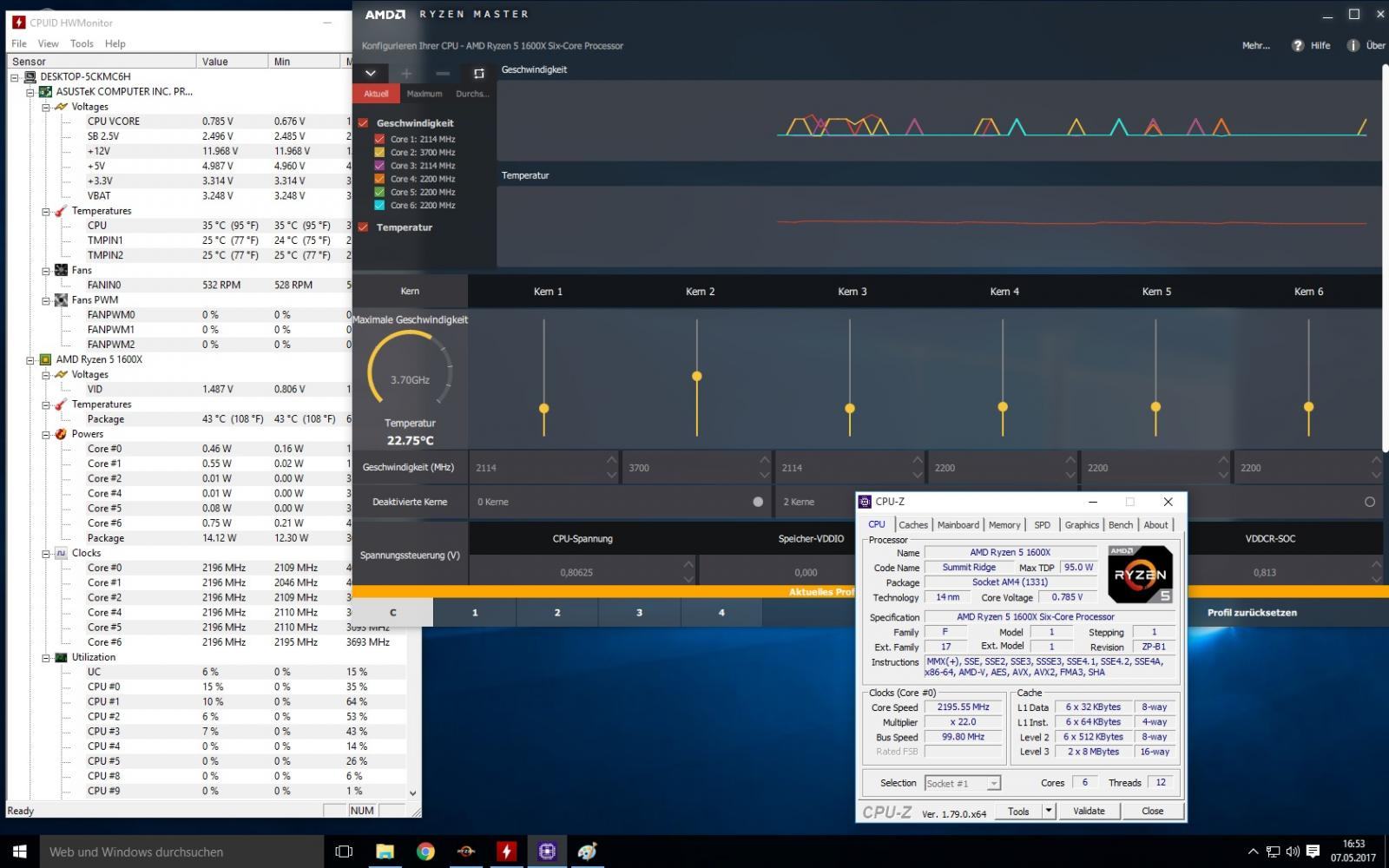
Task: Toggle Core 6: 2200 MHz checkbox
Action: pyautogui.click(x=379, y=205)
